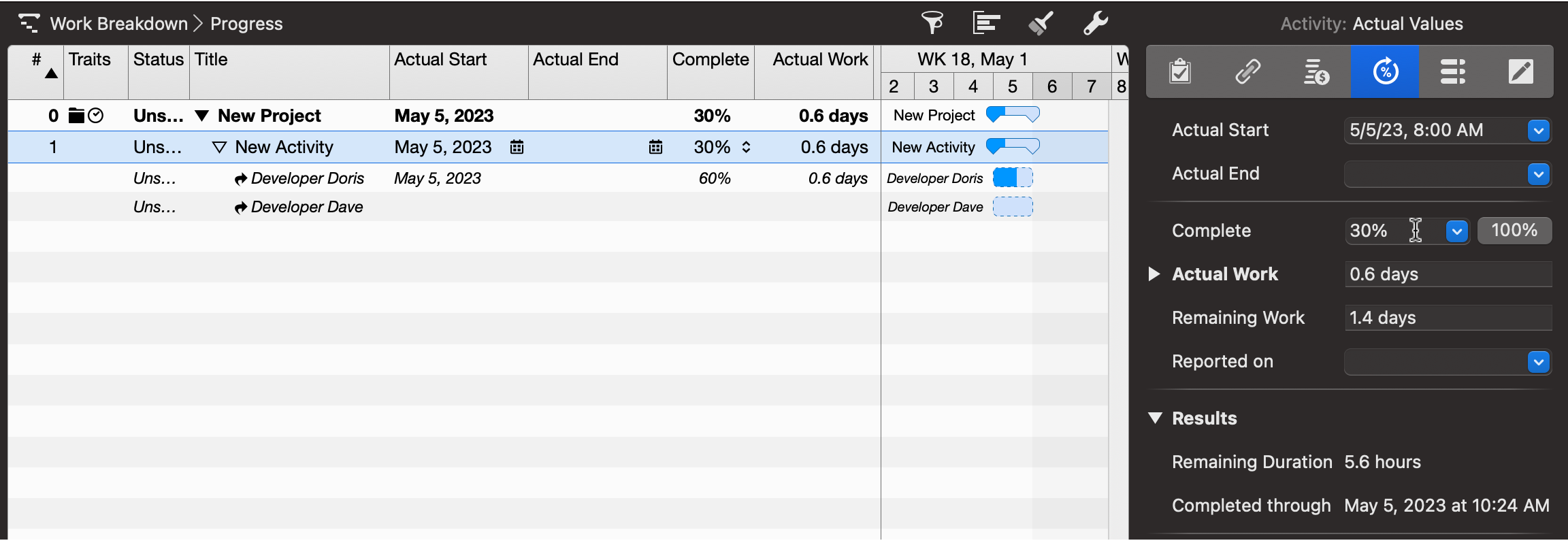
Task: Click the paintbrush styles icon
Action: tap(1041, 23)
